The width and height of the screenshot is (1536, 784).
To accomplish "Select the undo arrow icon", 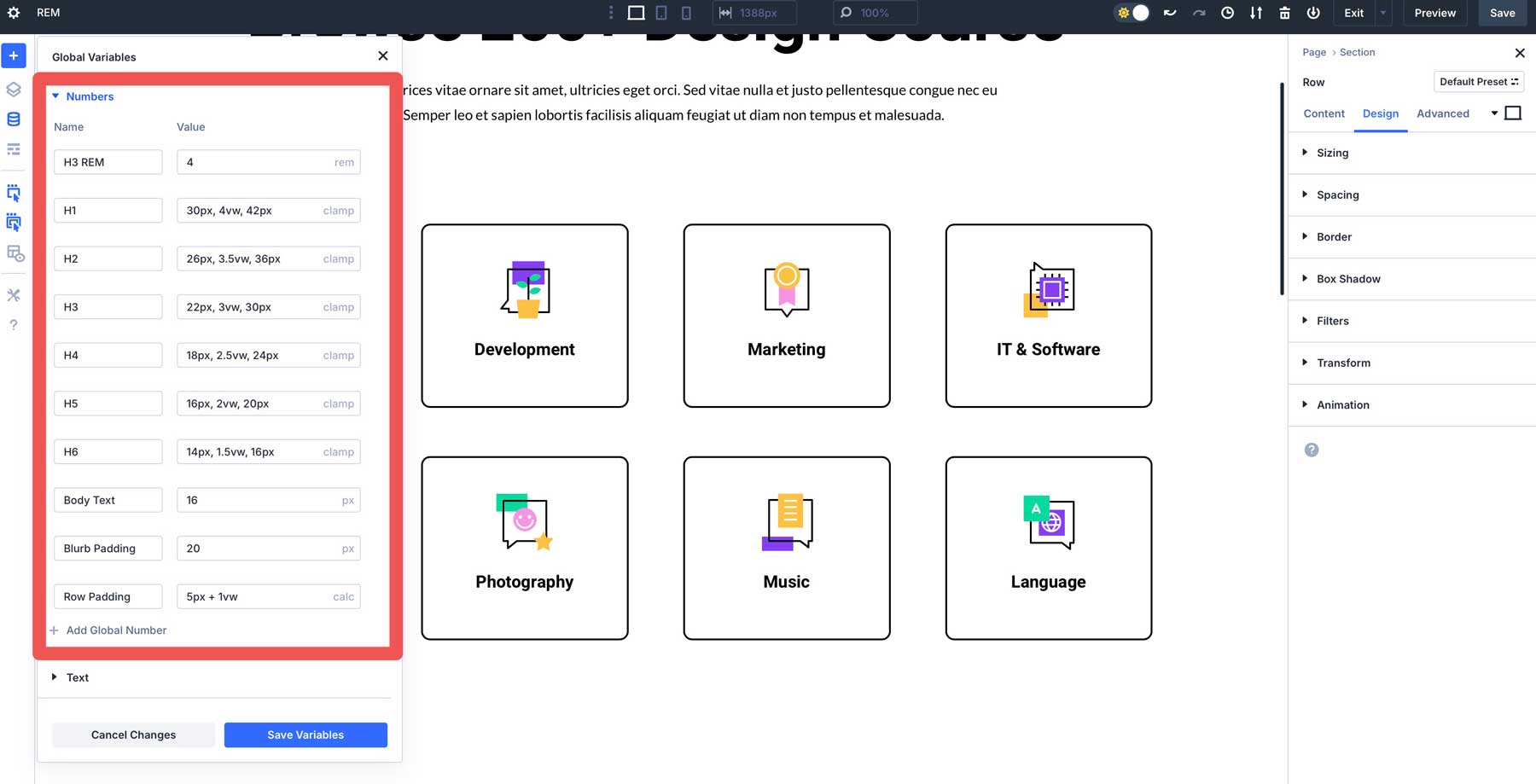I will tap(1170, 13).
